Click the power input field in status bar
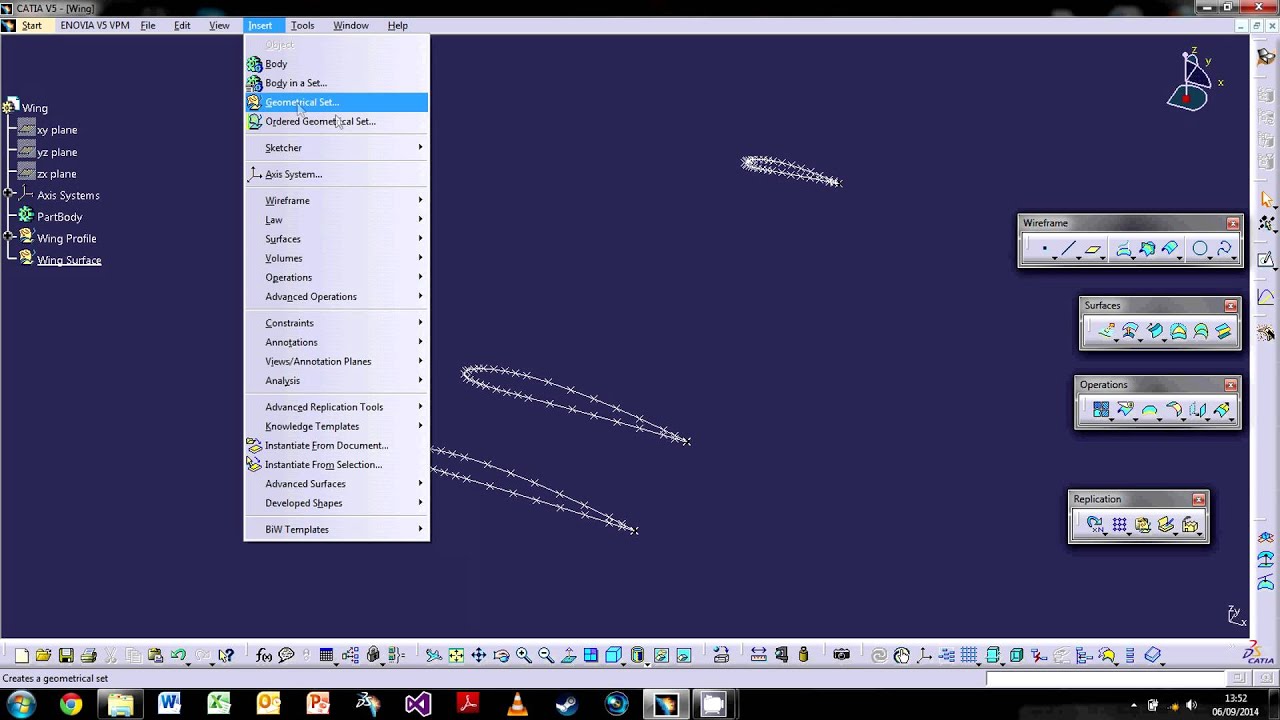This screenshot has height=720, width=1280. [1104, 679]
